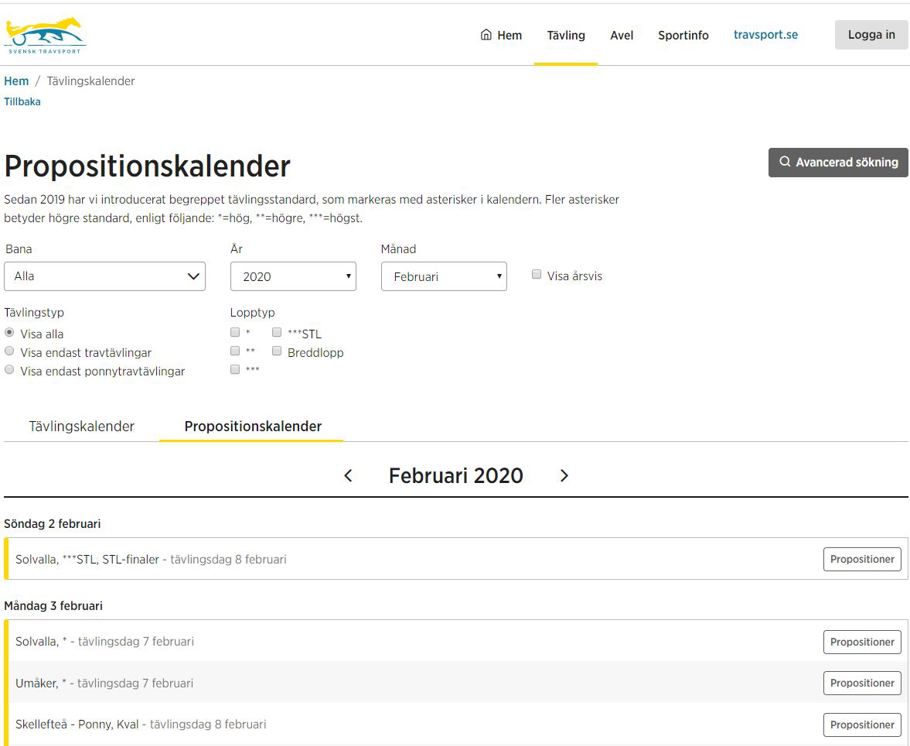
Task: Select Visa endast travtävlingar radio button
Action: (10, 352)
